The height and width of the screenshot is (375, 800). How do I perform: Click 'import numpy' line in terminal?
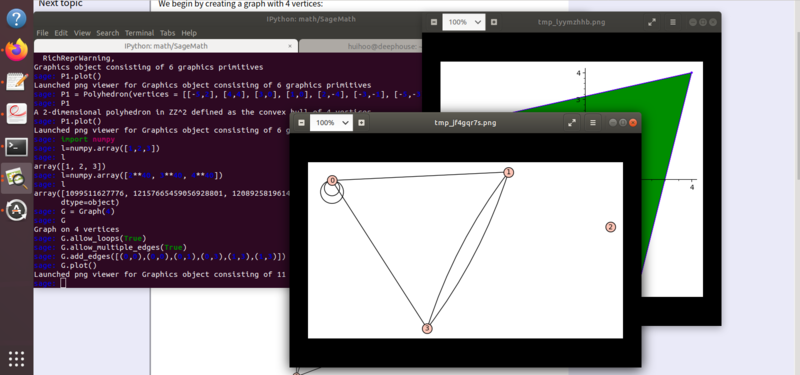tap(88, 139)
